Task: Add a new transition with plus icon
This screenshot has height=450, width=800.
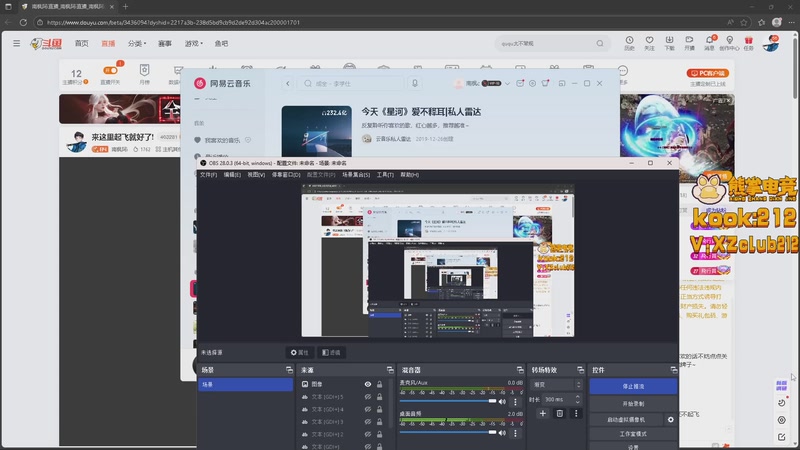Action: click(543, 413)
